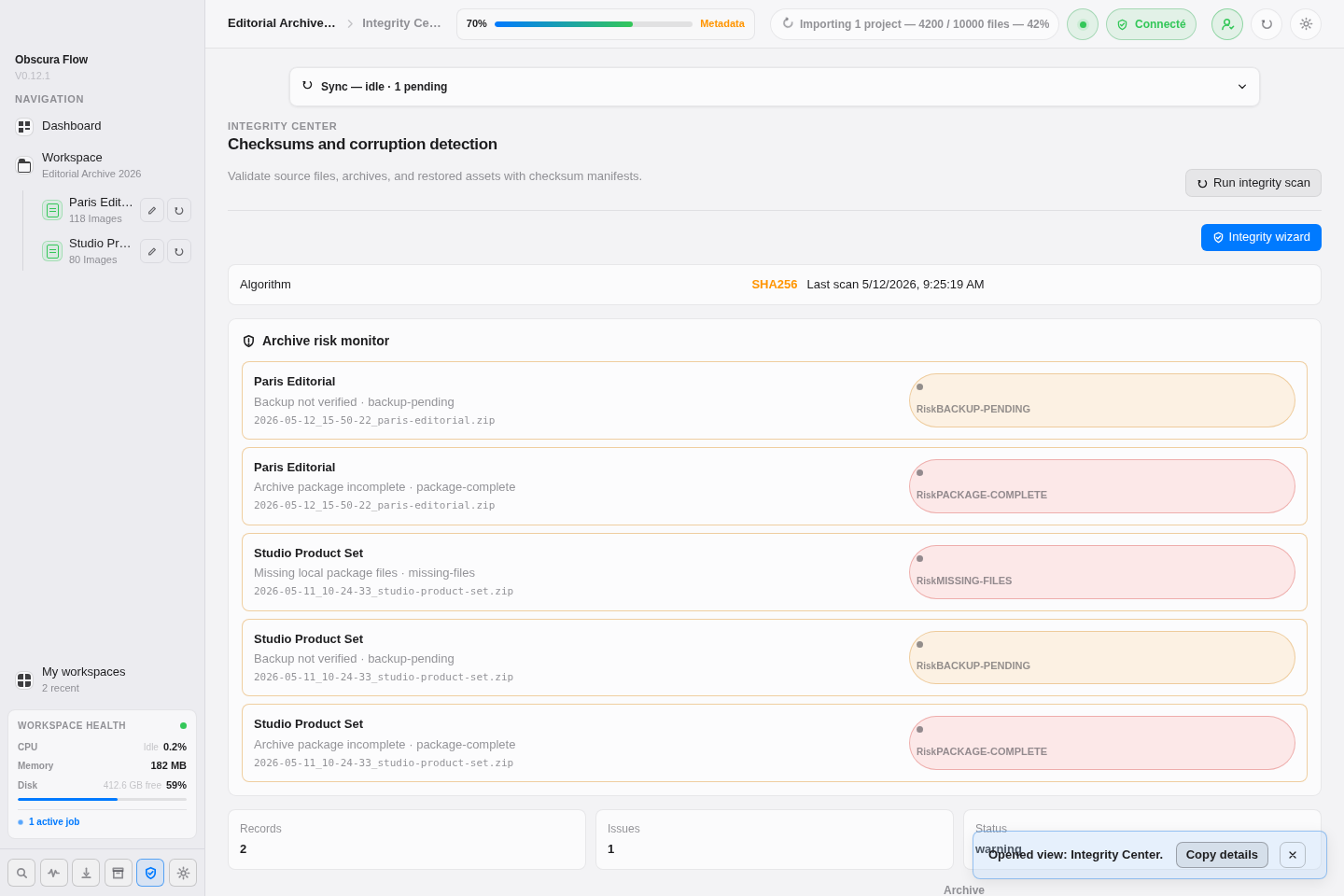Open archive box icon in bottom toolbar
Image resolution: width=1344 pixels, height=896 pixels.
pos(119,873)
